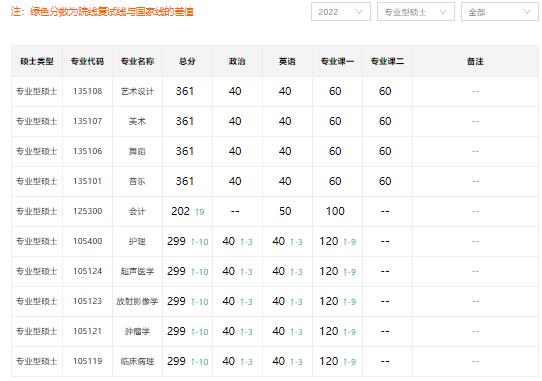Expand the 全部 filter dropdown
542x381 pixels.
tap(499, 12)
